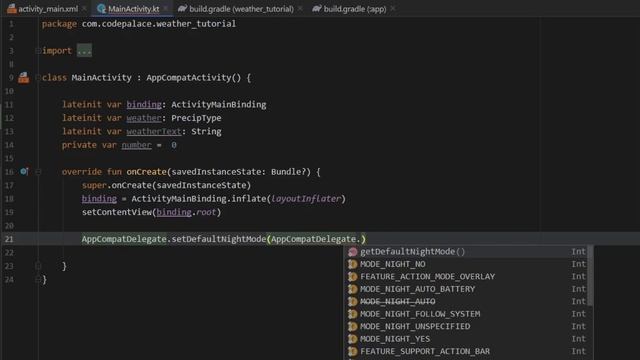The image size is (640, 360).
Task: Click the Gradle icon on the weather_tutorial tab
Action: click(182, 9)
